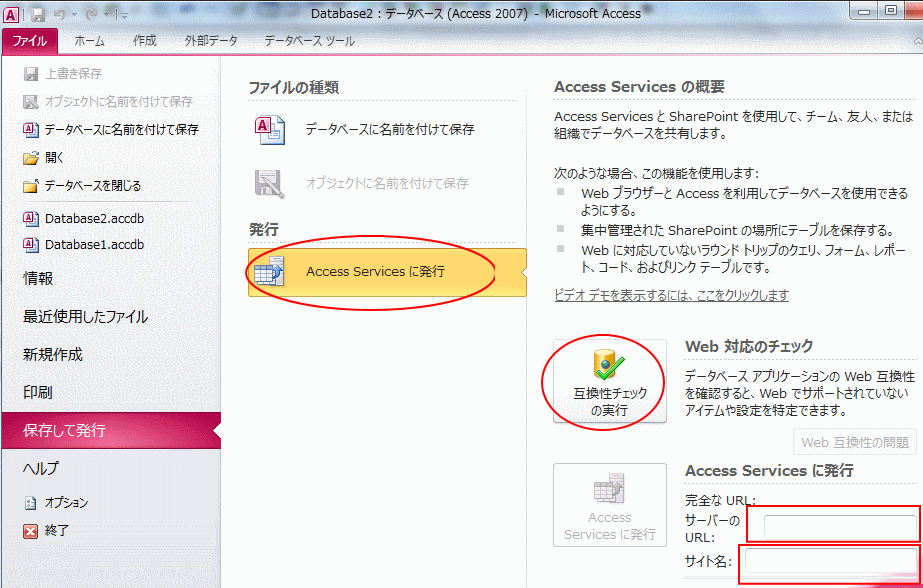Select 印刷 in the sidebar
Image resolution: width=923 pixels, height=588 pixels.
coord(38,392)
